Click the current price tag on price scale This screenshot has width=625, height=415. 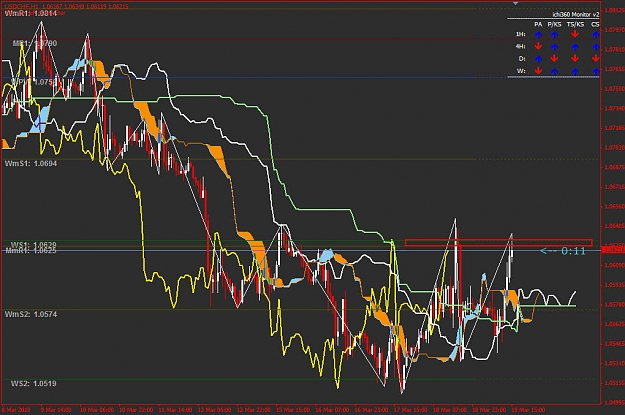[613, 250]
